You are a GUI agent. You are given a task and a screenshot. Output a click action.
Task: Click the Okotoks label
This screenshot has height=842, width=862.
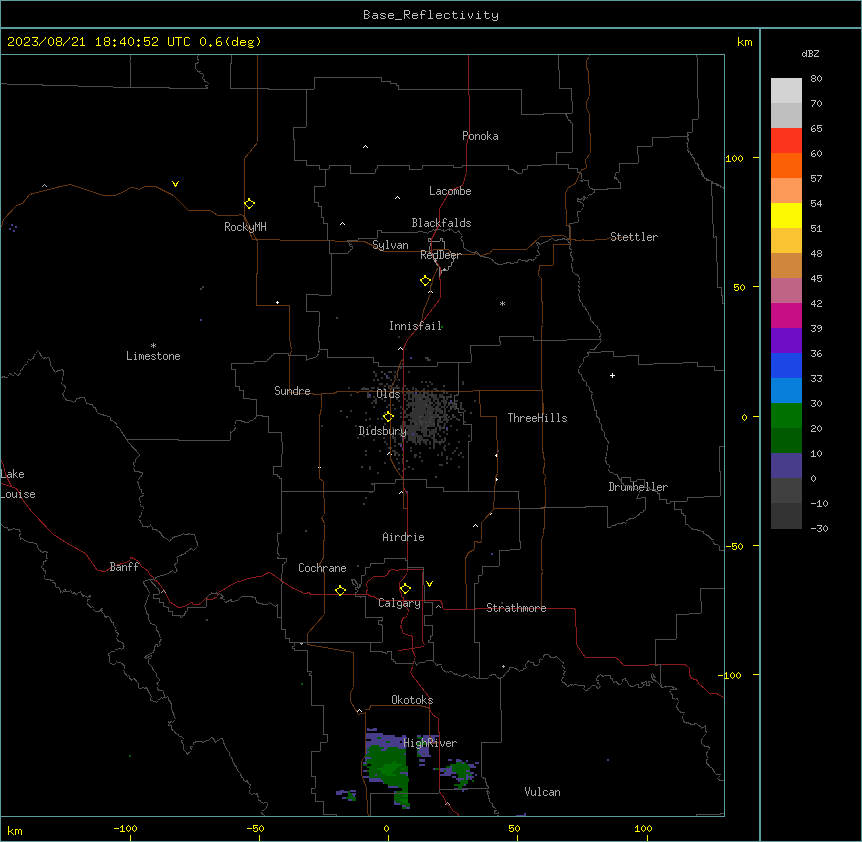click(x=412, y=700)
